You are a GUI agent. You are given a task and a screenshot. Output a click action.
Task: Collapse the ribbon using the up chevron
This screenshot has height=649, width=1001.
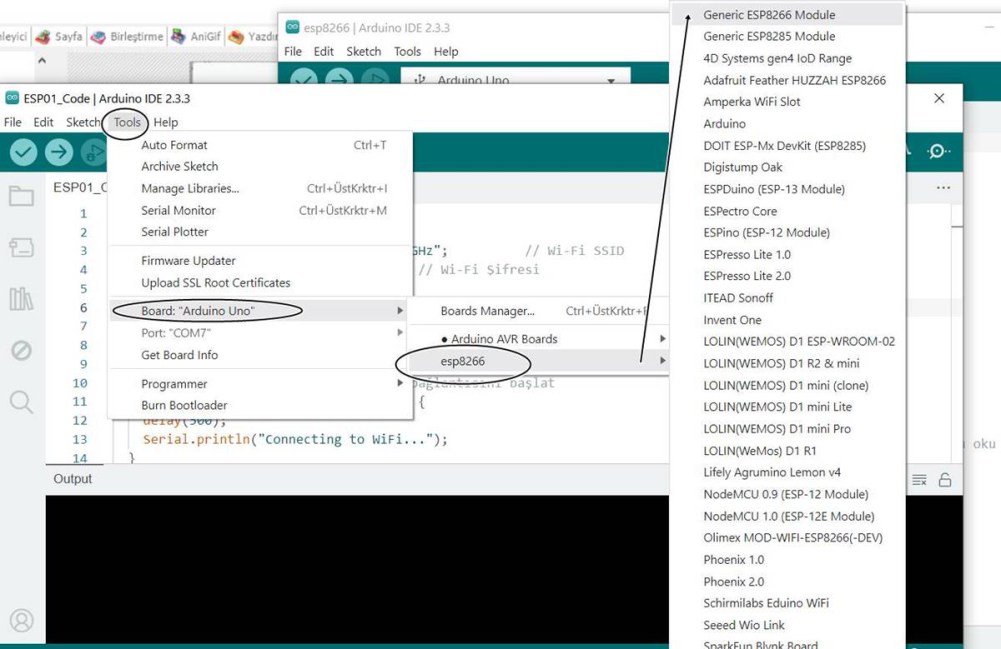42,61
